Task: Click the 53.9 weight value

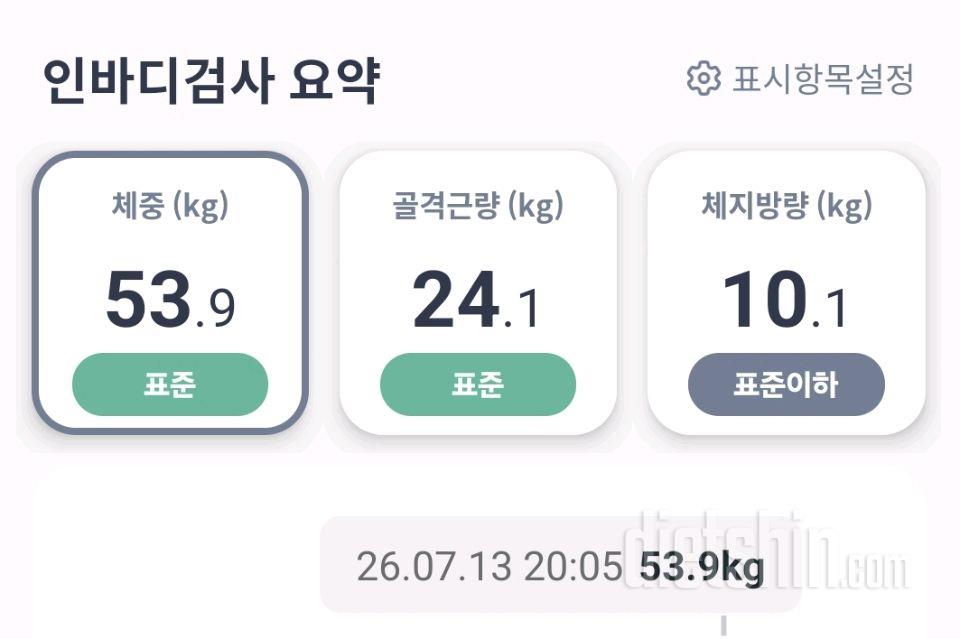Action: 170,300
